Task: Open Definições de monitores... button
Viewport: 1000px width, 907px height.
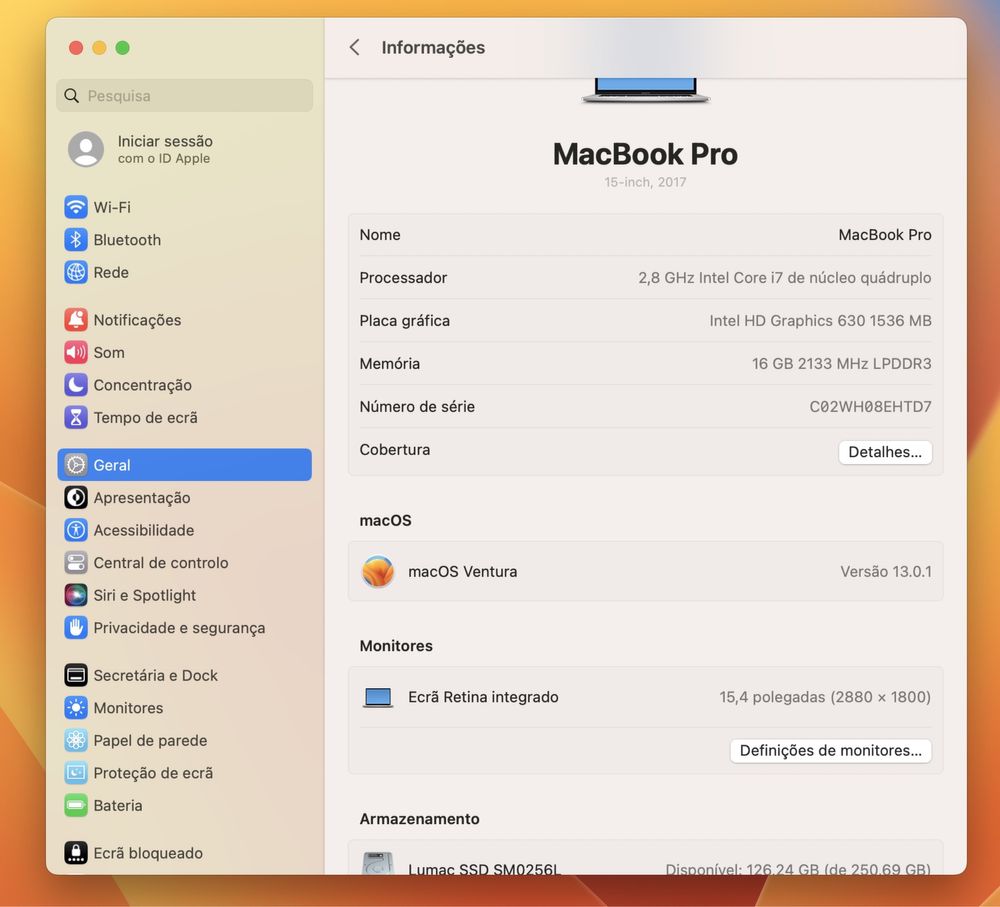Action: 830,751
